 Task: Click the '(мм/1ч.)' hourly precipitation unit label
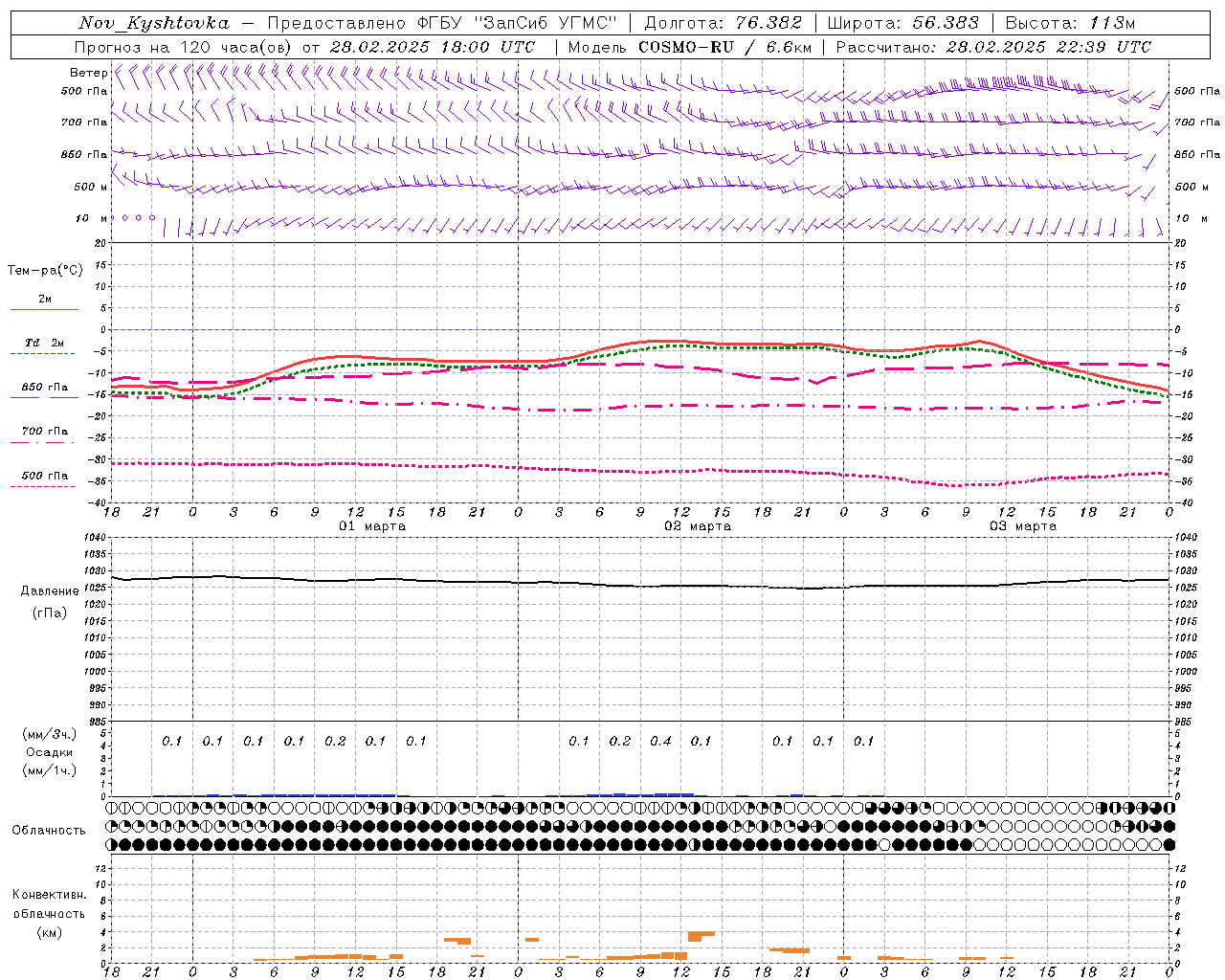pos(50,770)
